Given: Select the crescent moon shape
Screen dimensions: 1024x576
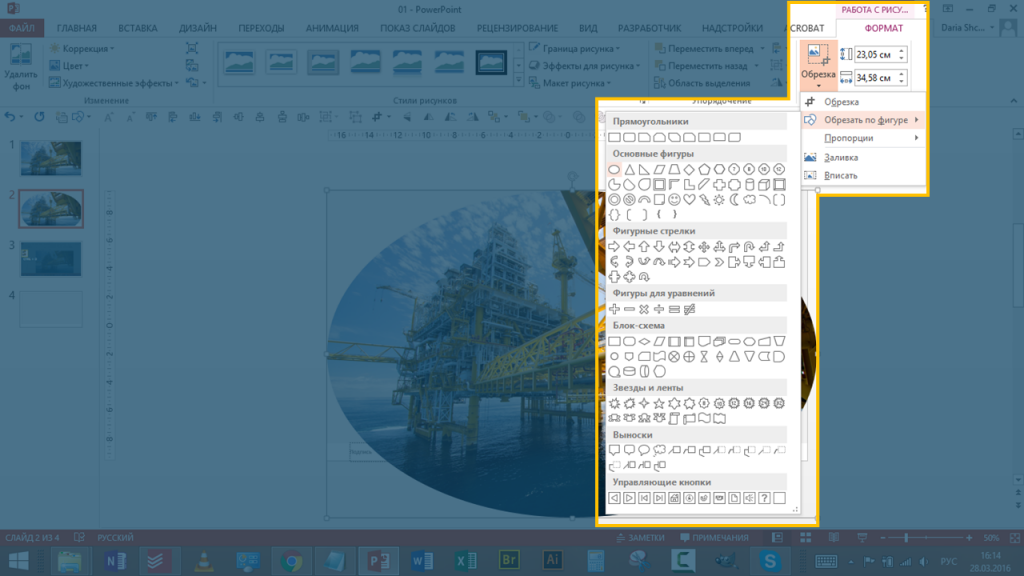Looking at the screenshot, I should point(735,200).
